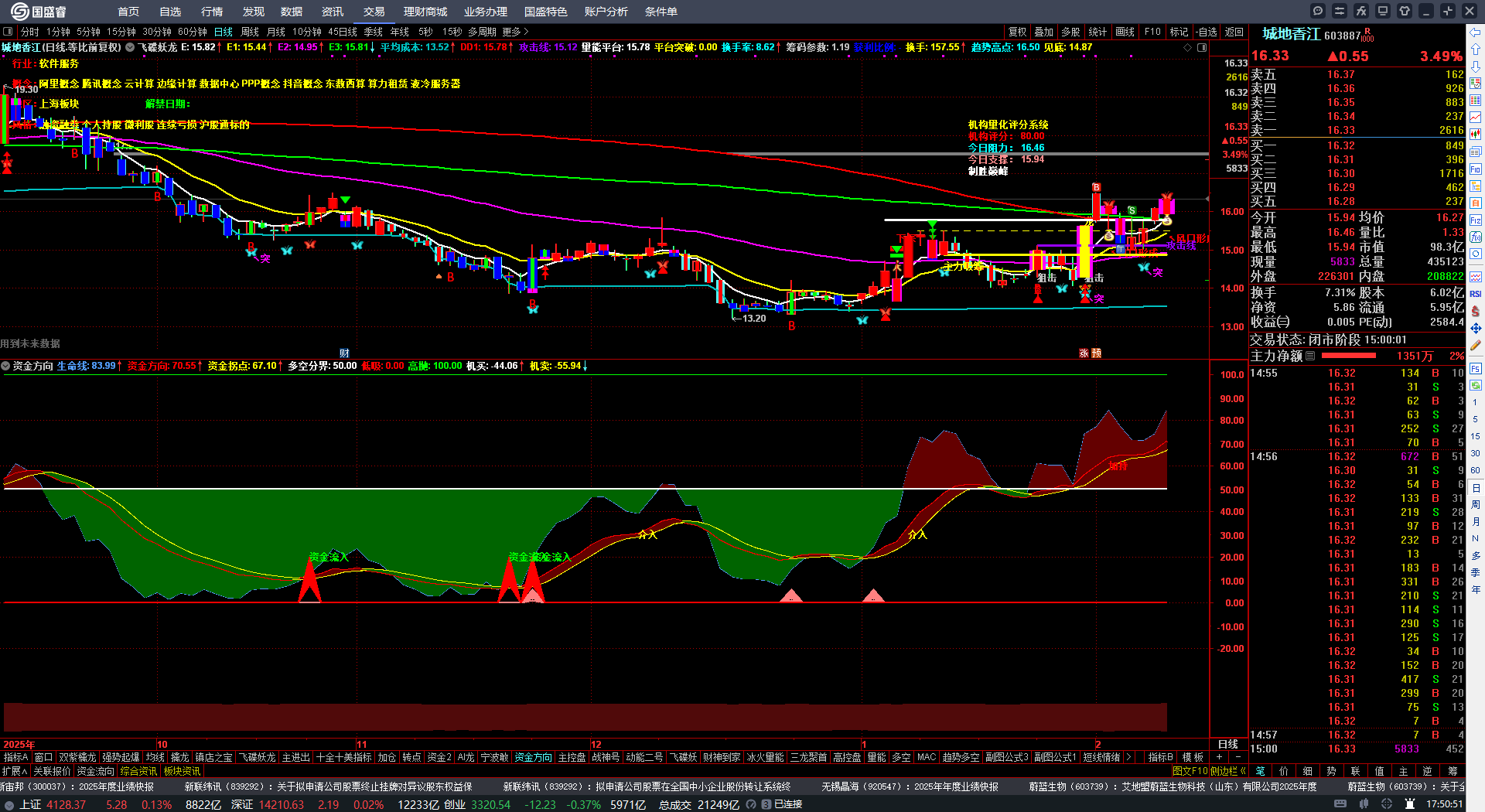Open the skin theme shirt icon

tap(1405, 11)
